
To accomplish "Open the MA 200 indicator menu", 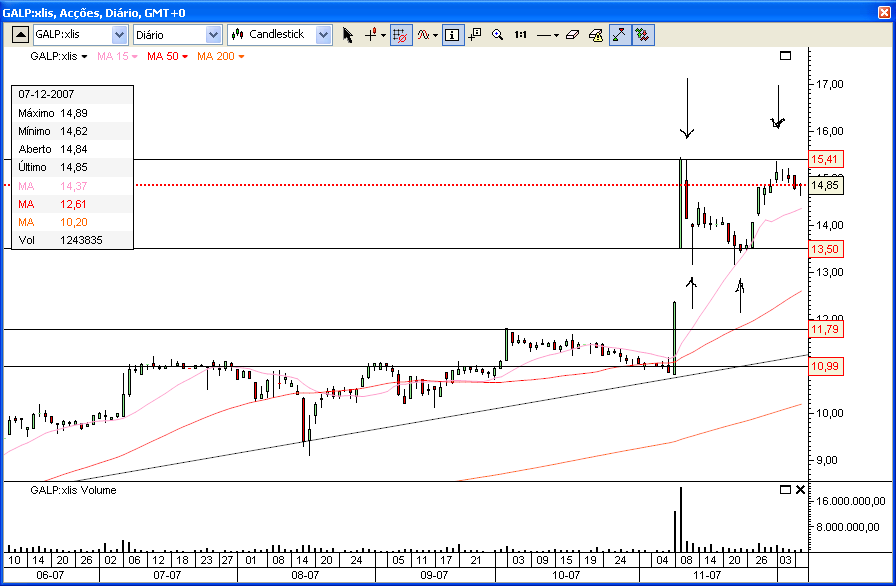I will point(221,56).
